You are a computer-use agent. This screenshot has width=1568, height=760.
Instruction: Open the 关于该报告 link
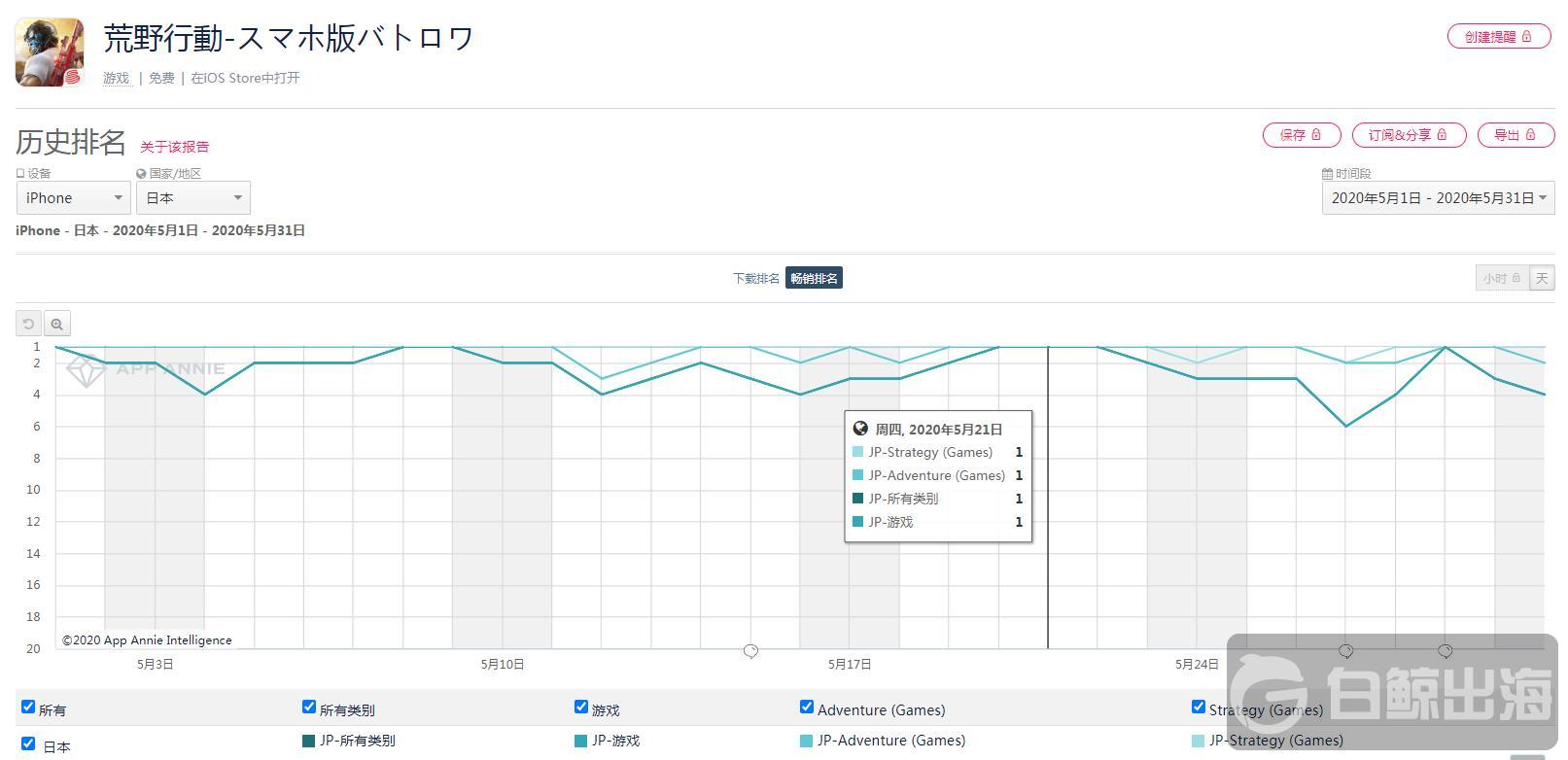(x=174, y=147)
